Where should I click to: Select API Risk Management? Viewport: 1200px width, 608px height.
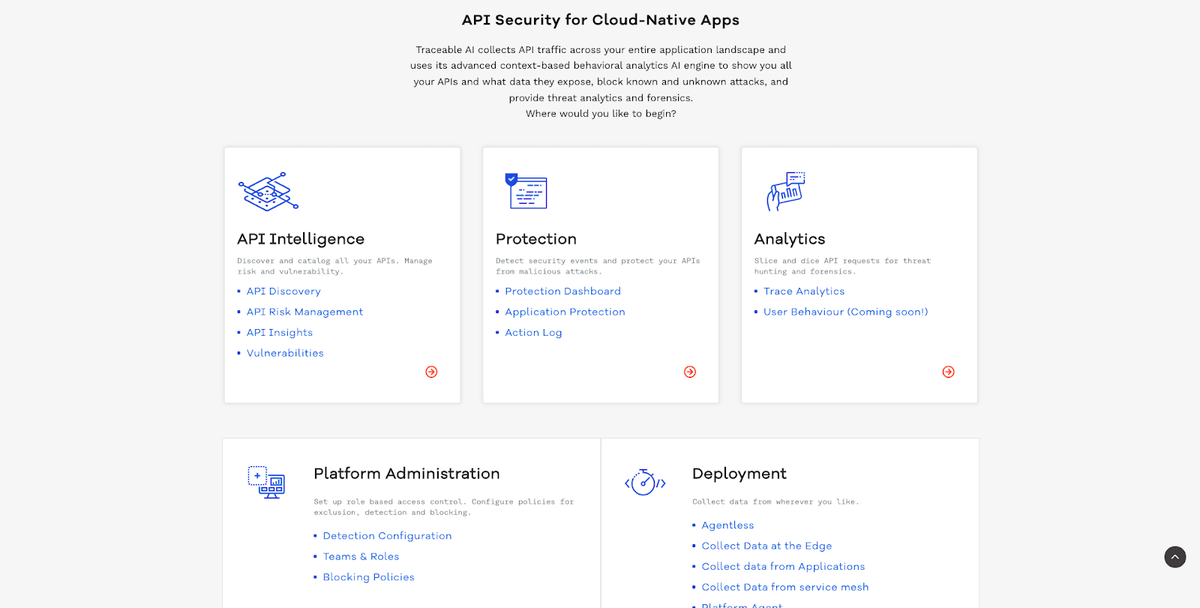pyautogui.click(x=304, y=311)
